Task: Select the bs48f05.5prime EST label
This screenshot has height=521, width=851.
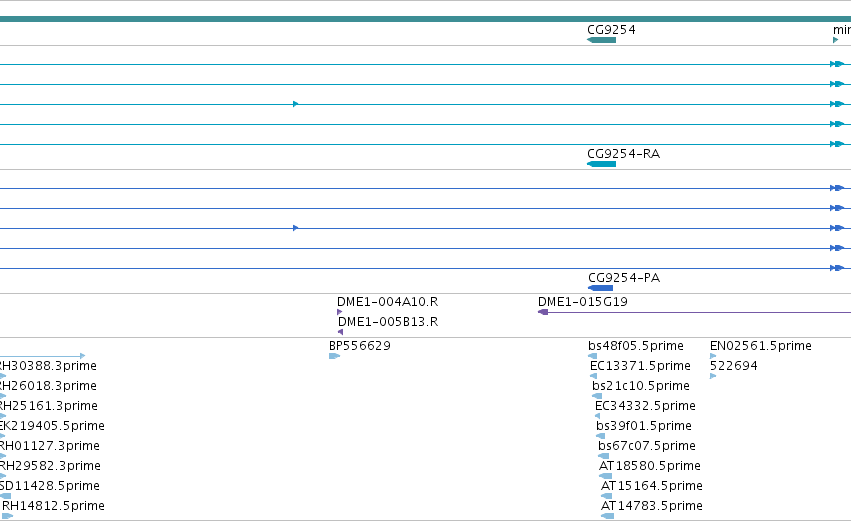Action: [636, 346]
